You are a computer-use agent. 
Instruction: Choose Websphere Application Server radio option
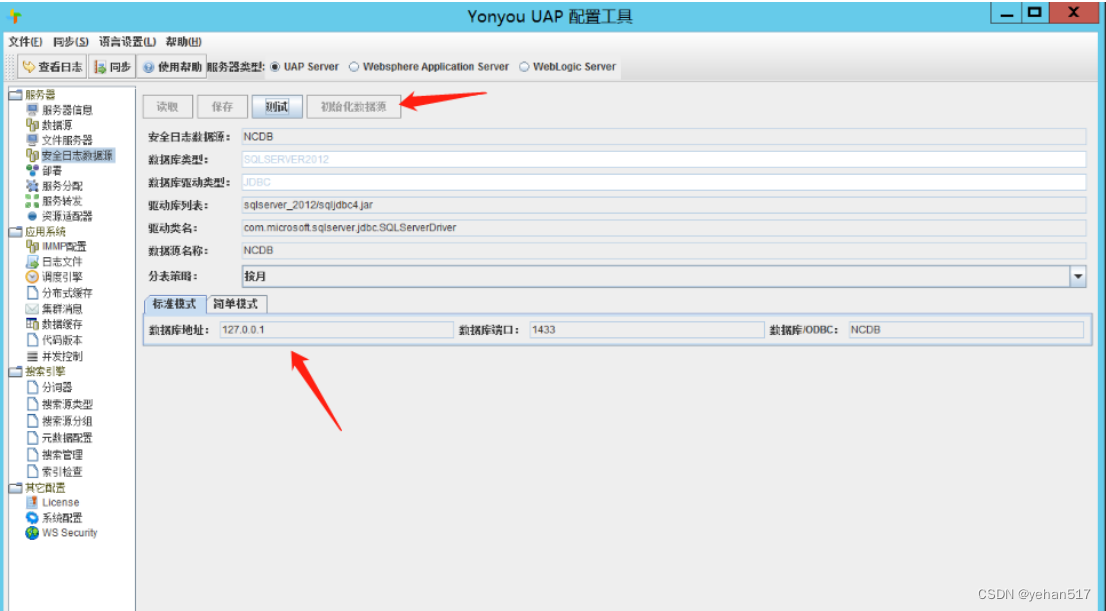354,67
